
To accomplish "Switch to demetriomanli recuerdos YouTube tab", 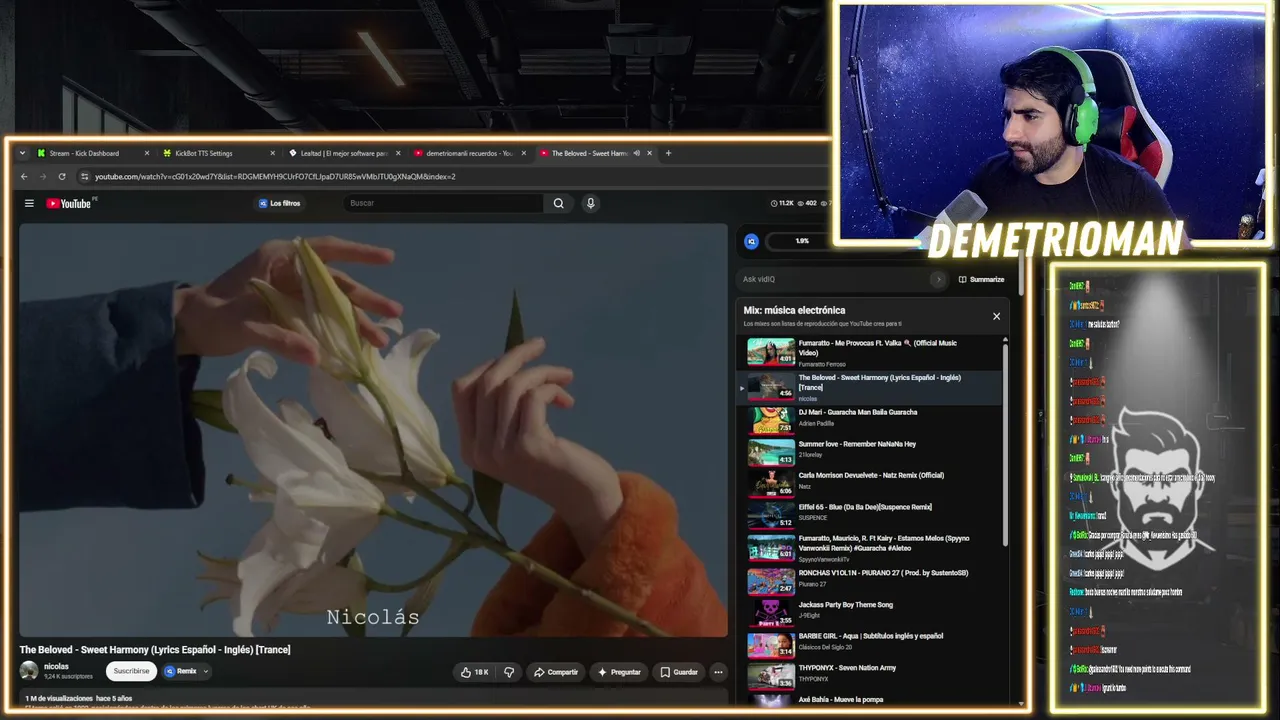I will point(469,153).
